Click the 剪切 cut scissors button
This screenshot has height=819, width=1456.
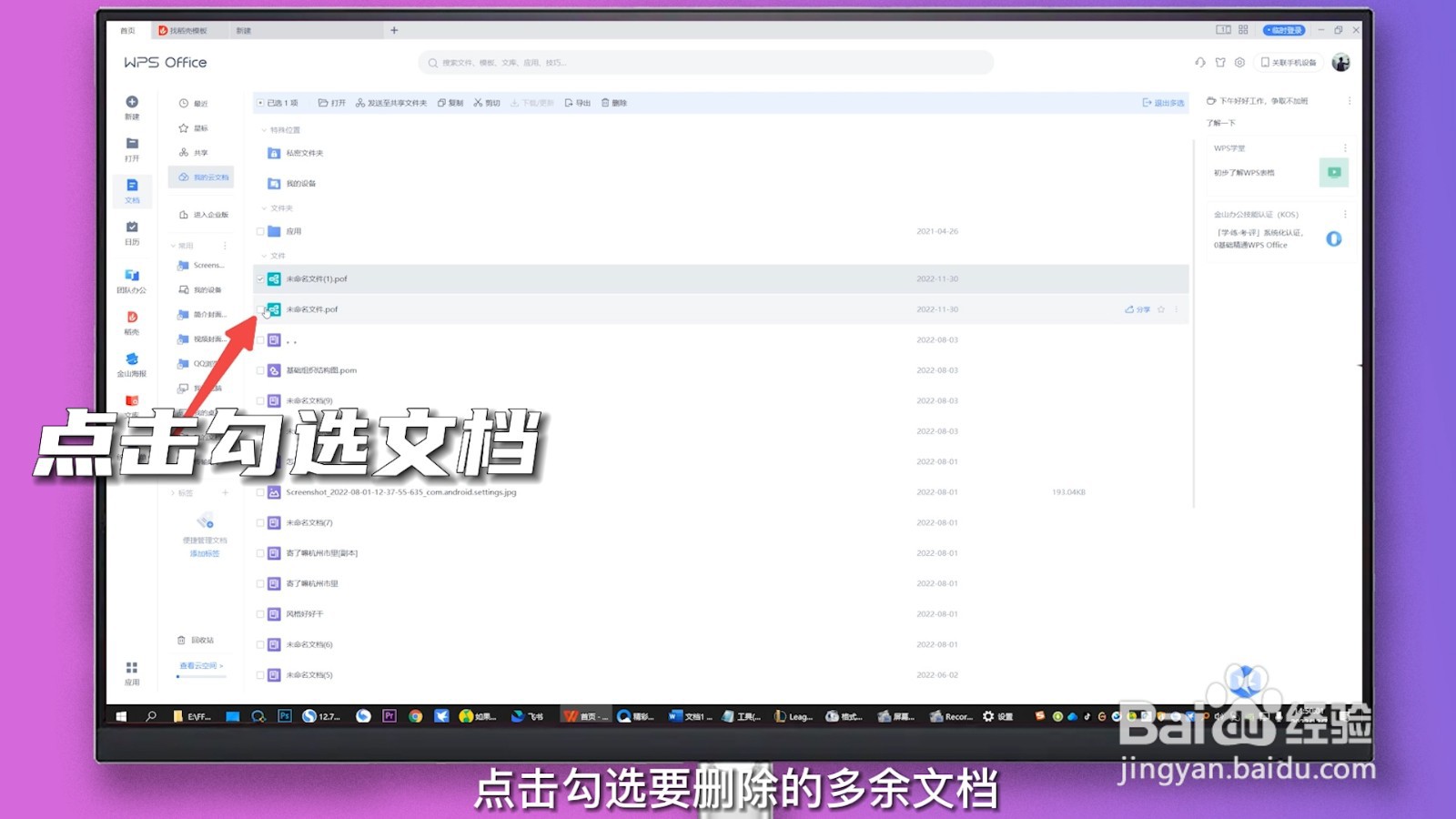pyautogui.click(x=487, y=103)
